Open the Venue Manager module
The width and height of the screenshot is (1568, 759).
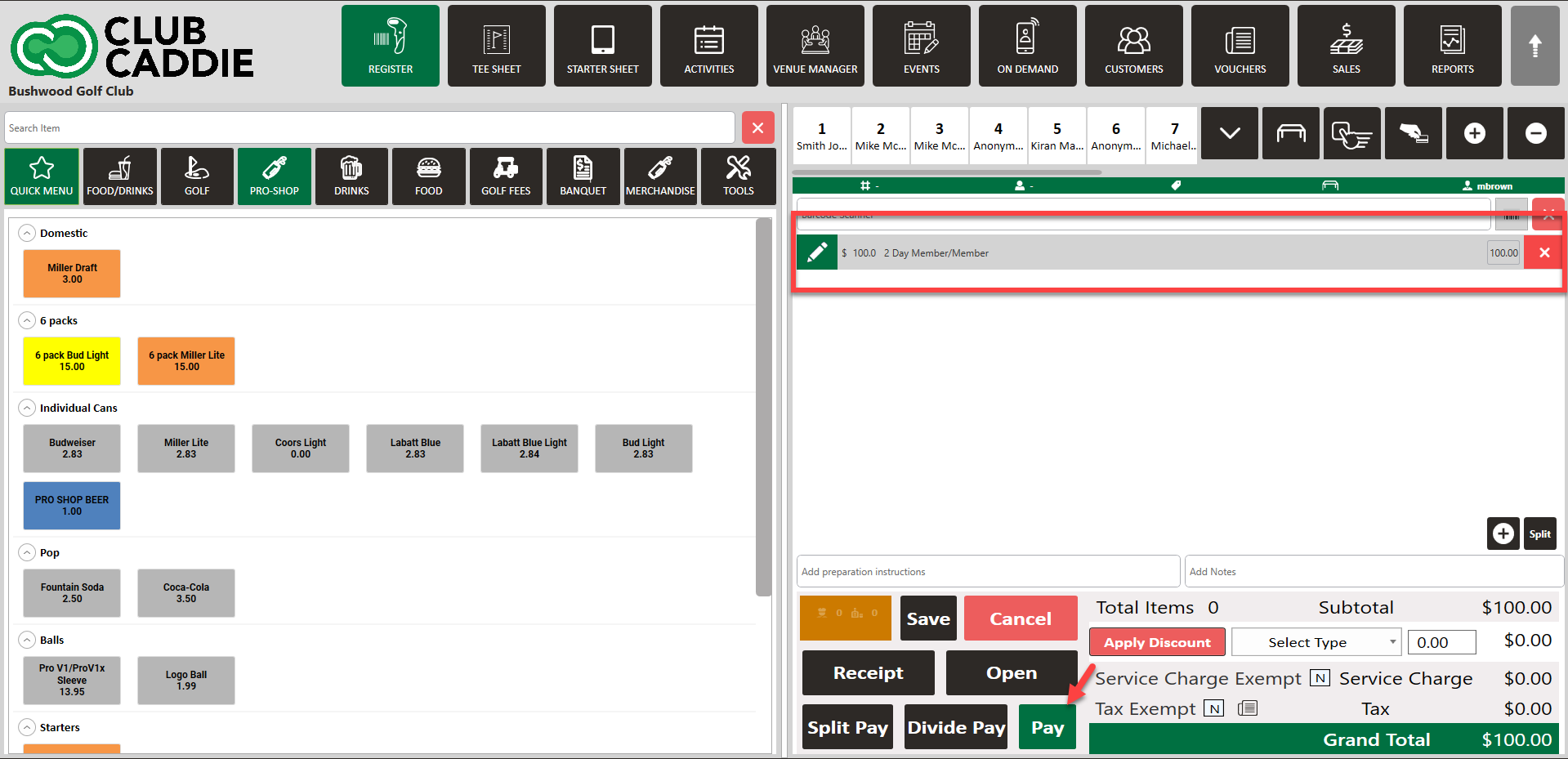click(x=815, y=46)
